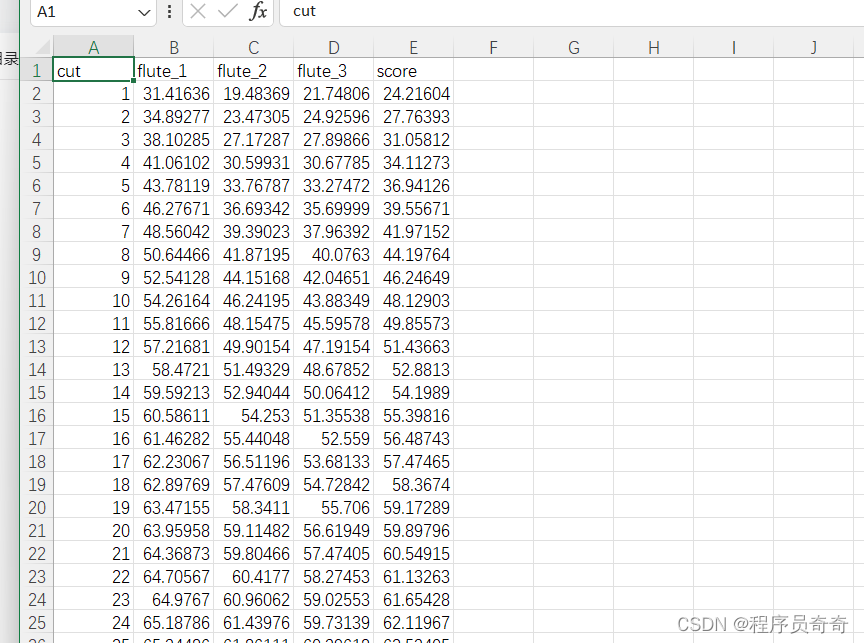Select column H header
This screenshot has width=864, height=643.
[654, 47]
